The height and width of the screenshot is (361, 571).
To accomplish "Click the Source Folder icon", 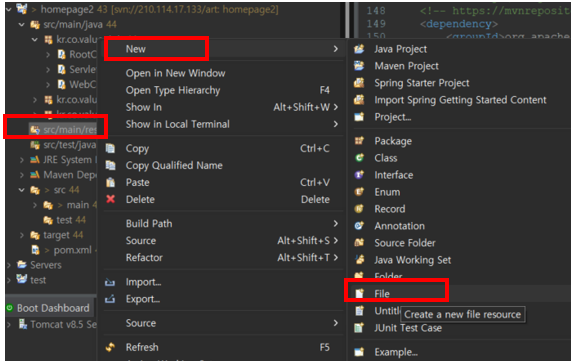I will 359,243.
